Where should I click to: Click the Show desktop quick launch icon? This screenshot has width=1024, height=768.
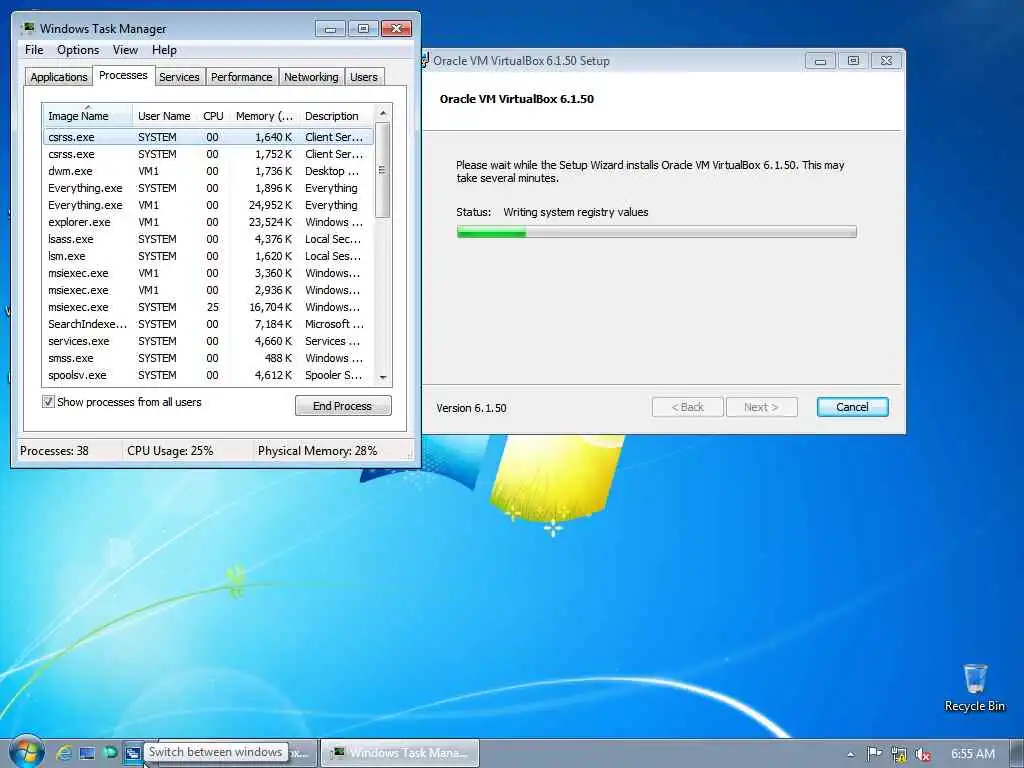87,753
